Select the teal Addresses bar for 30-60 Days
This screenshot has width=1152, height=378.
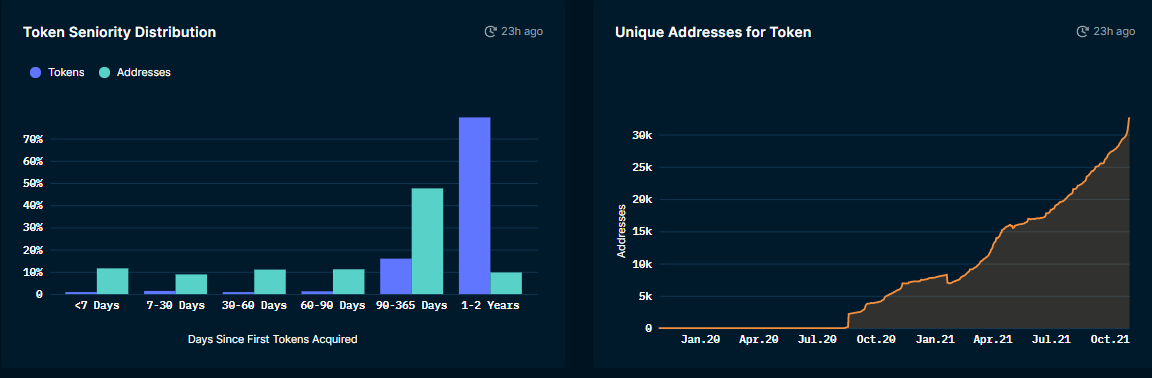coord(270,282)
